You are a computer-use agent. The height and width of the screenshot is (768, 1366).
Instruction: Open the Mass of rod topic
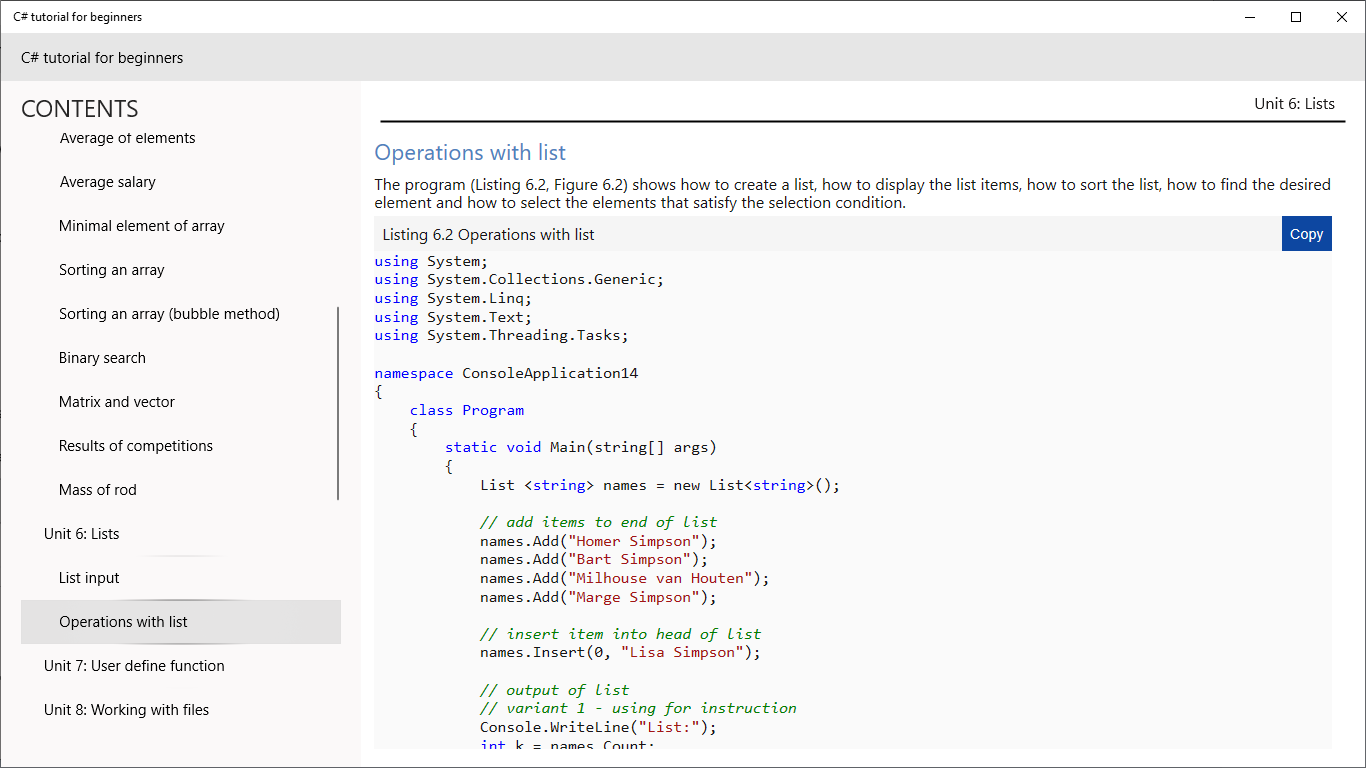97,490
